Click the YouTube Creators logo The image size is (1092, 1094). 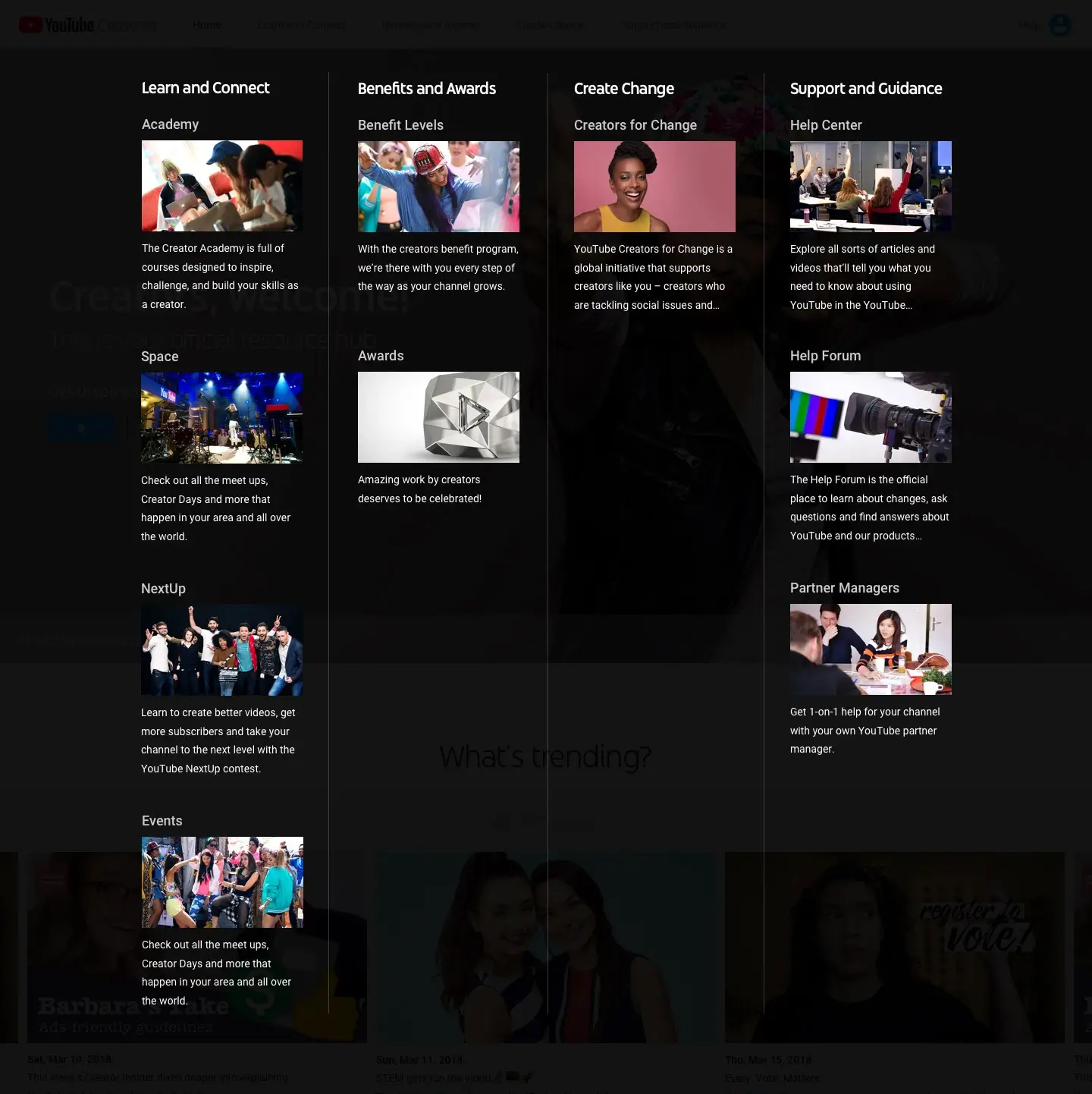pyautogui.click(x=87, y=24)
